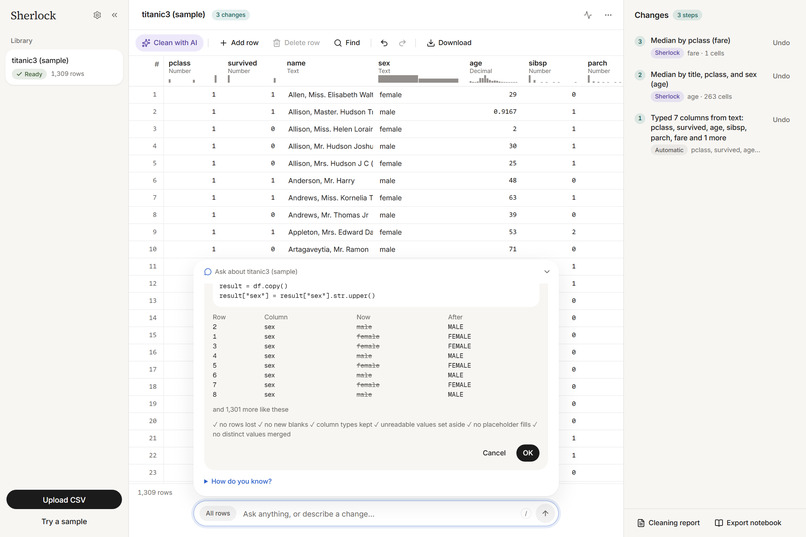The image size is (806, 537).
Task: Click the Sherlock tag on age step
Action: 667,97
